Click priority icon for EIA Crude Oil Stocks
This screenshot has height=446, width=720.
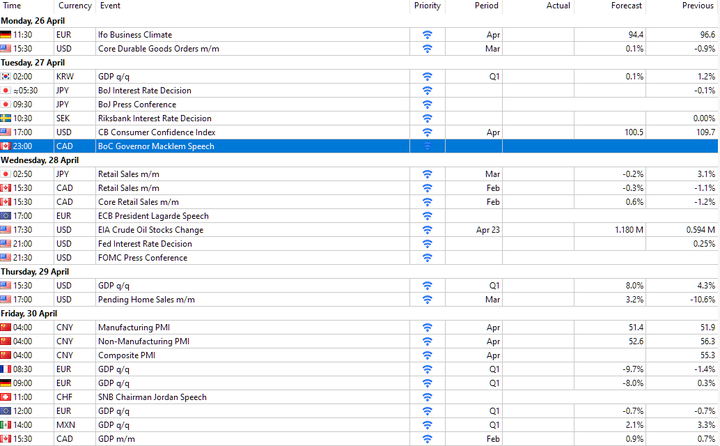[427, 230]
